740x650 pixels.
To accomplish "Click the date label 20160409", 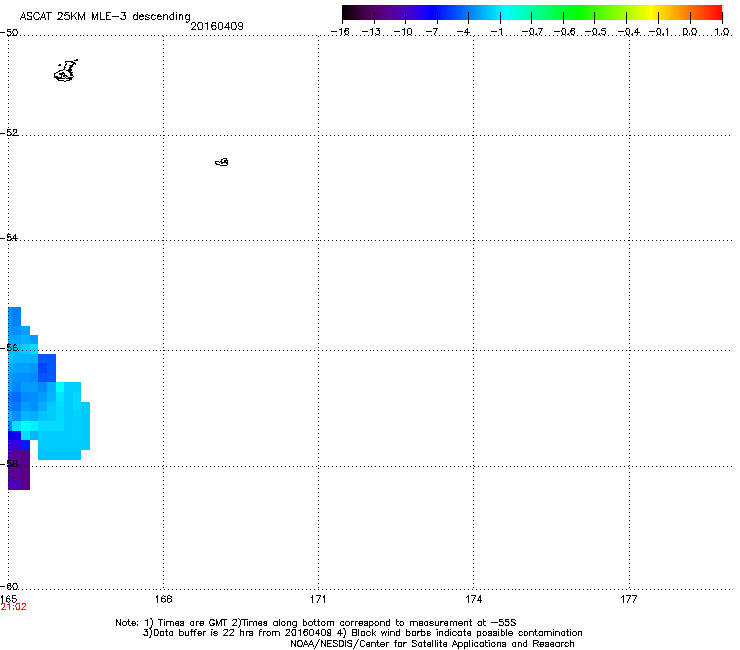I will pyautogui.click(x=217, y=26).
